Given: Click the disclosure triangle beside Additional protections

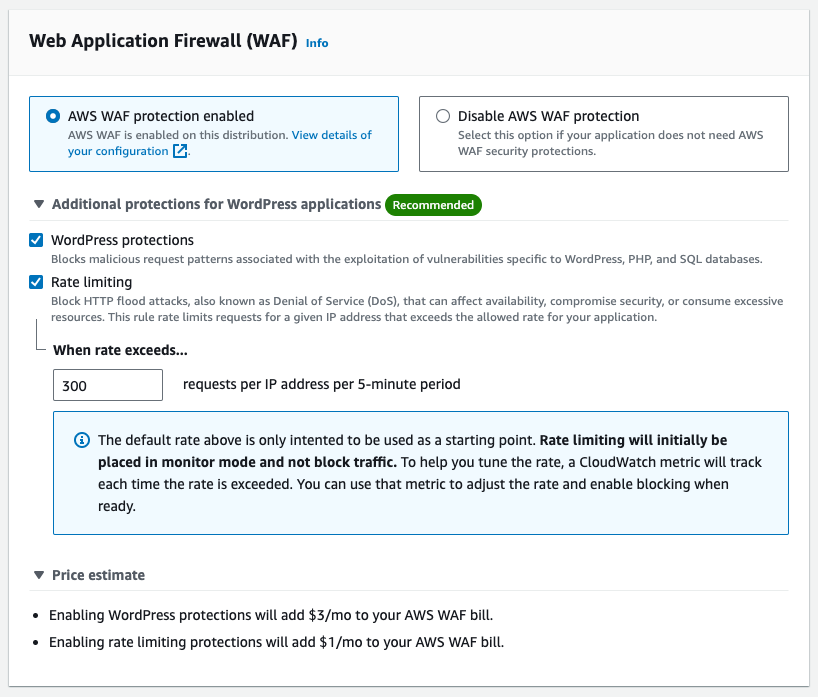Looking at the screenshot, I should (x=38, y=203).
